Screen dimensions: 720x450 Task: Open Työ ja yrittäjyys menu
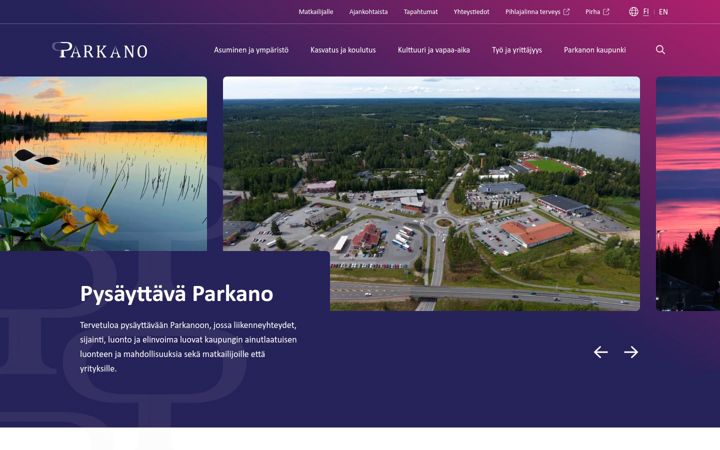click(517, 50)
